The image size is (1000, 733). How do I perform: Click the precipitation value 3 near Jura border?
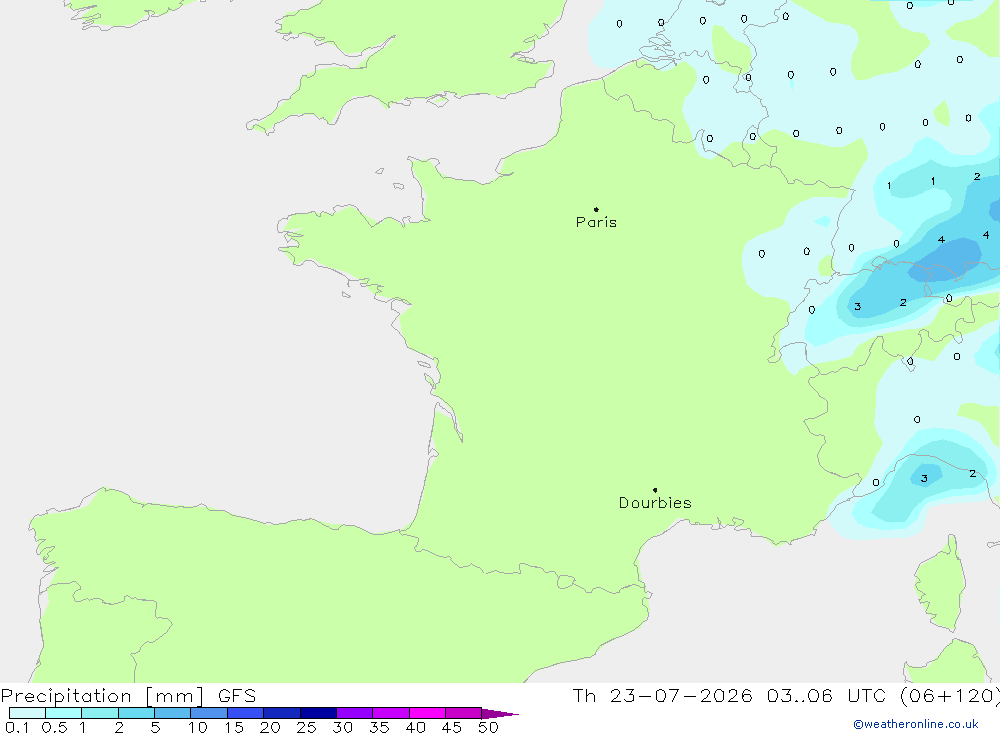[x=857, y=307]
